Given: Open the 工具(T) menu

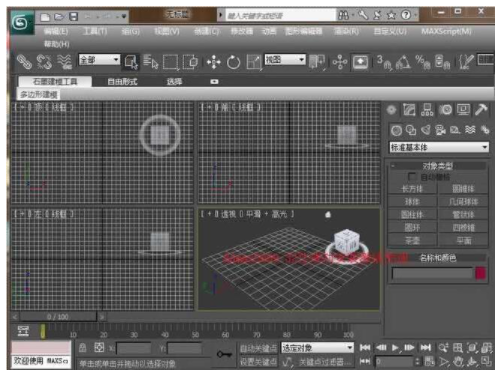Looking at the screenshot, I should click(x=95, y=31).
